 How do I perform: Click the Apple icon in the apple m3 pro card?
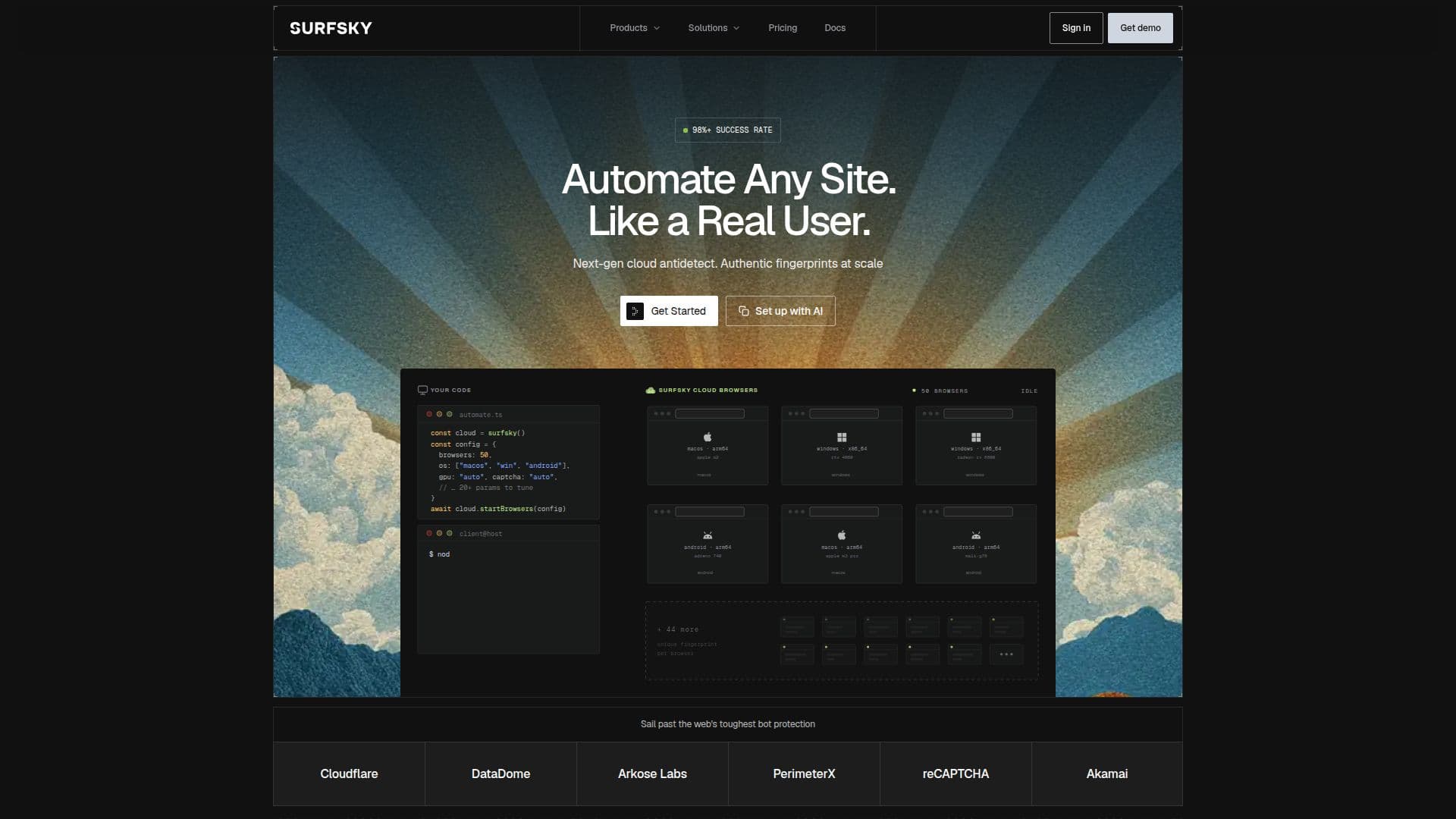[842, 535]
